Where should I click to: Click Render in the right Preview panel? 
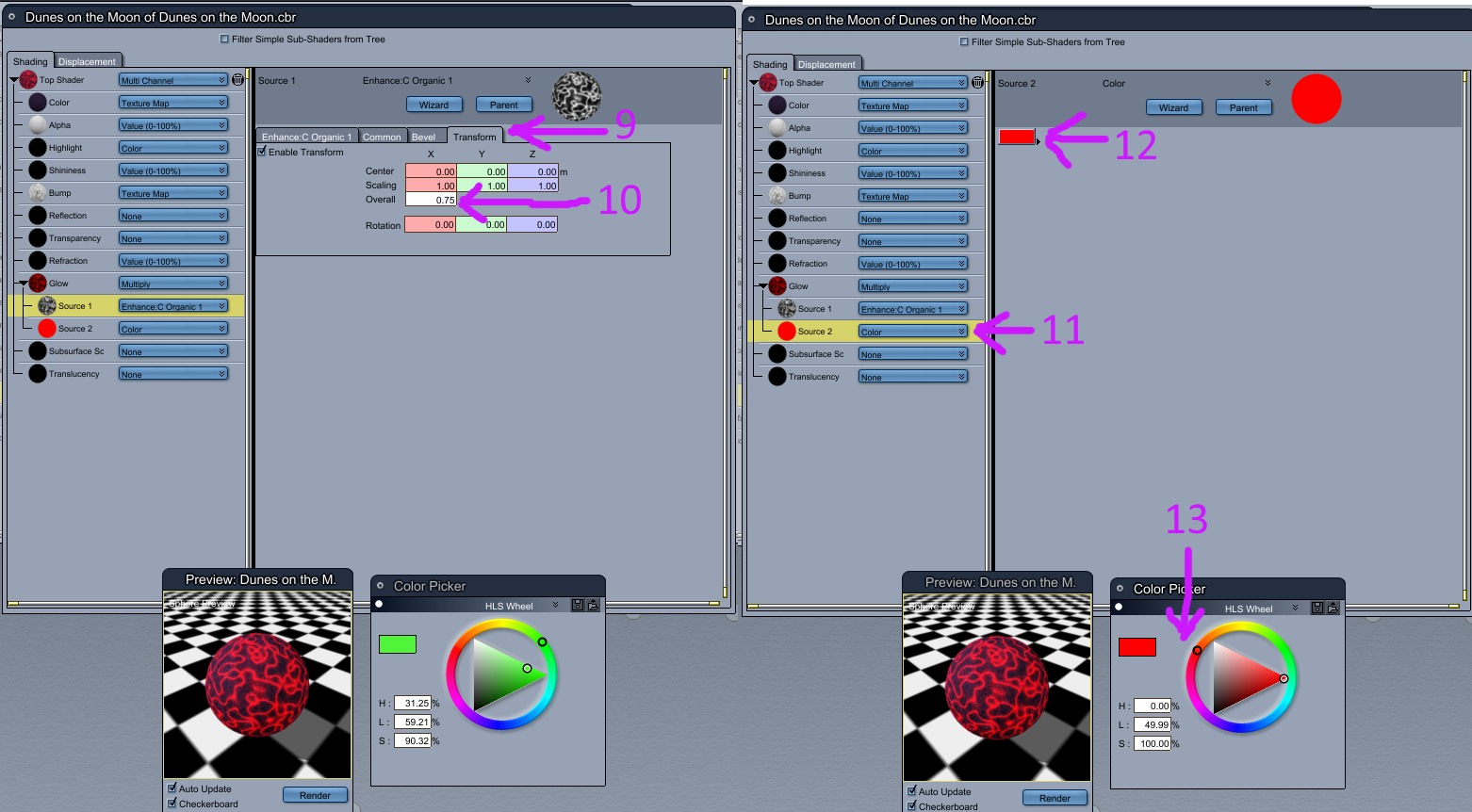click(1055, 798)
